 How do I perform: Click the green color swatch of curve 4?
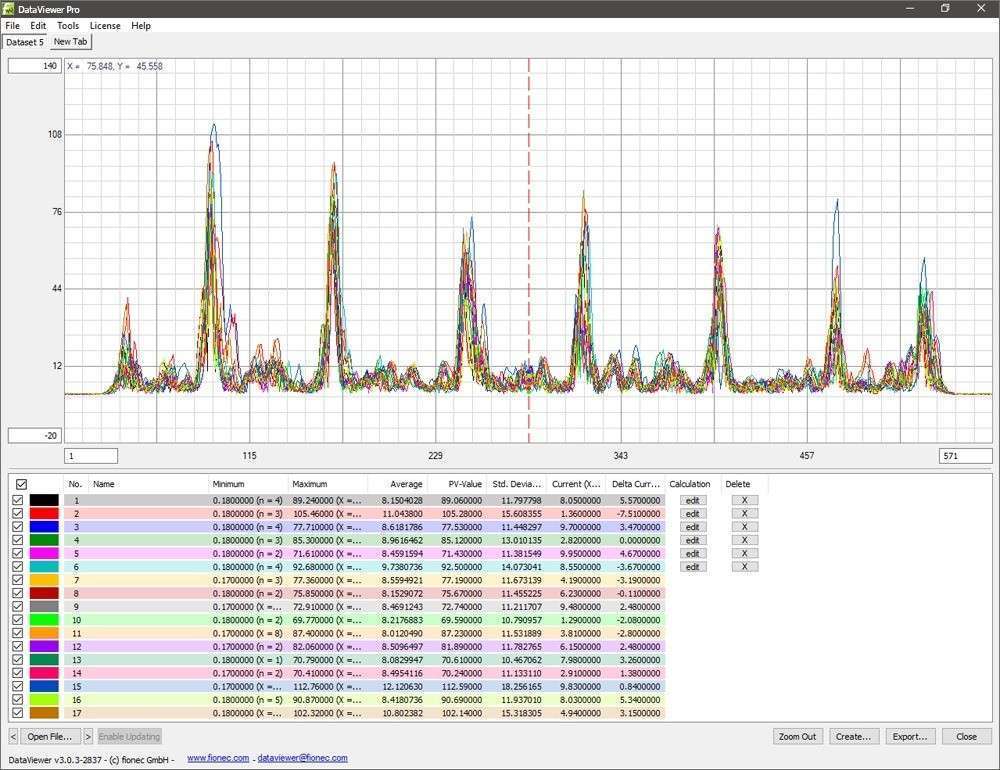point(44,540)
